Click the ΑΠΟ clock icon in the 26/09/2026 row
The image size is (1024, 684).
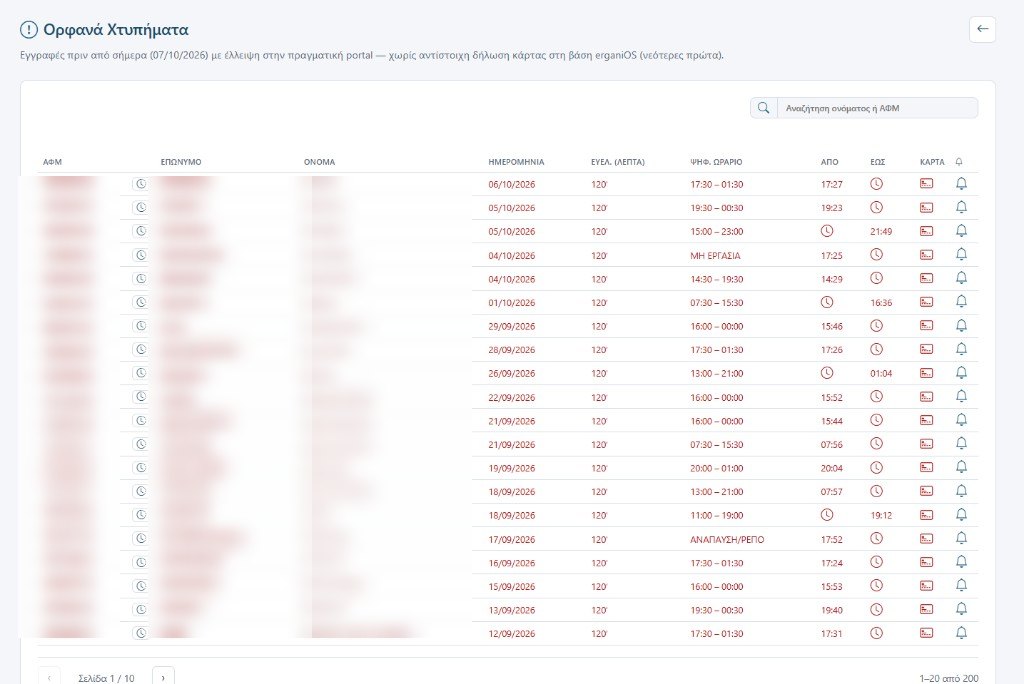click(x=827, y=373)
